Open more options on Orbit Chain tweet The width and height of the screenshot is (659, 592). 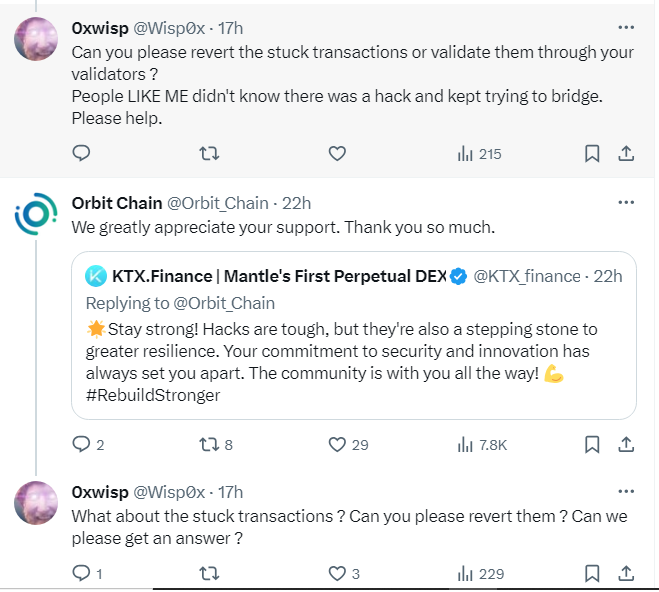coord(626,202)
